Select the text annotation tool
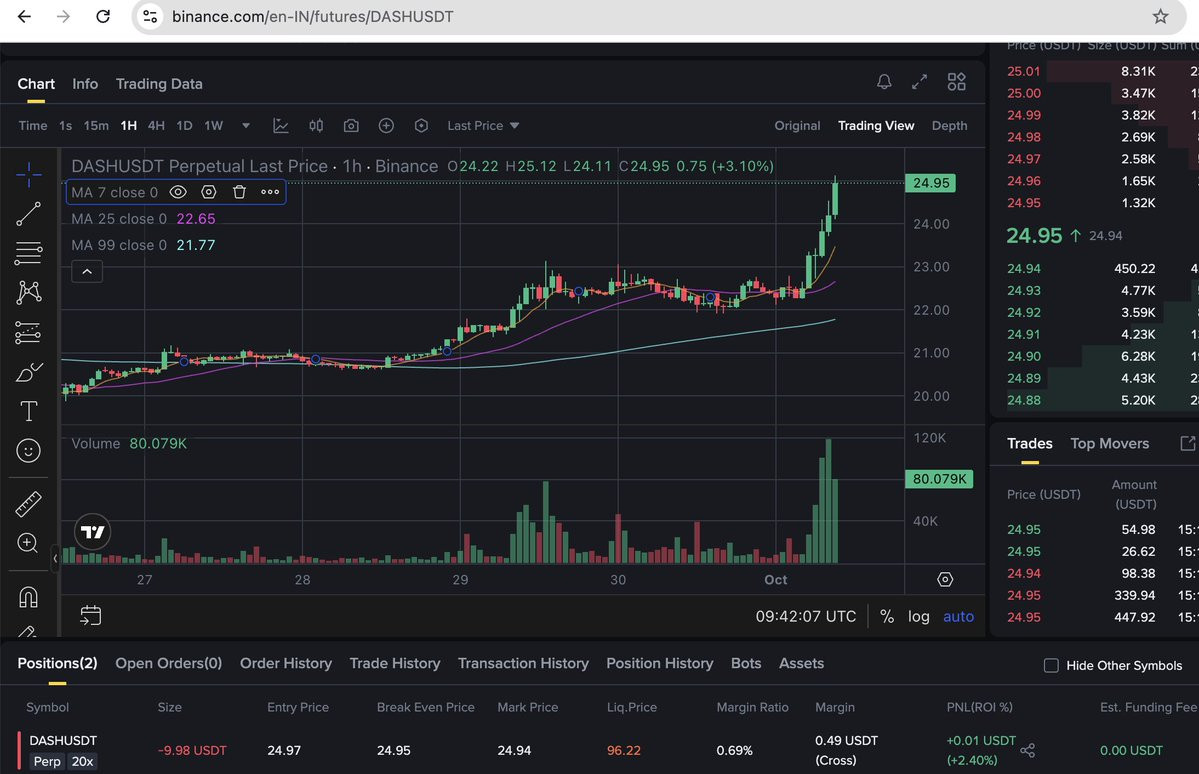Viewport: 1199px width, 774px height. (28, 411)
